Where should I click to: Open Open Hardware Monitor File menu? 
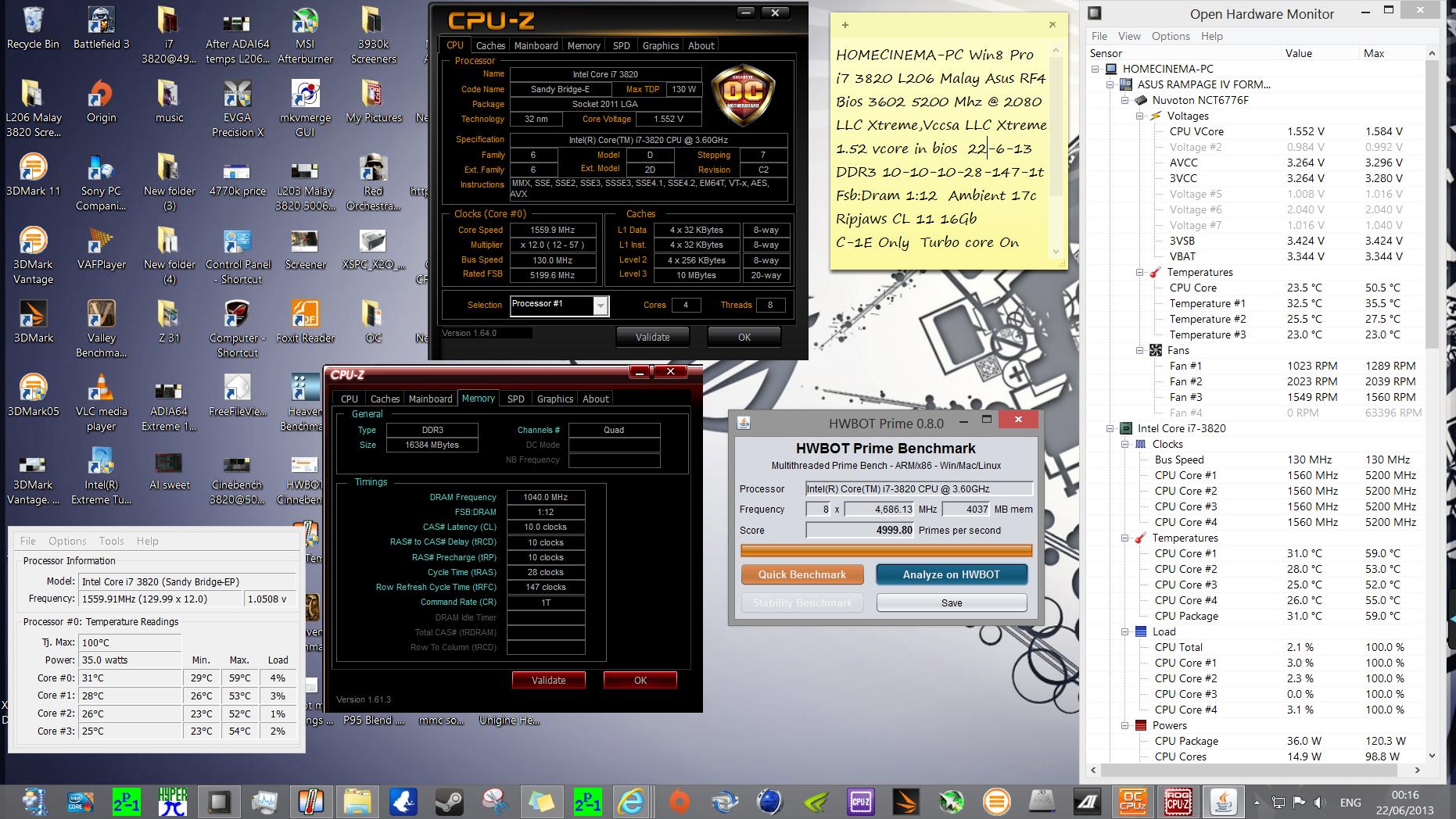tap(1099, 36)
